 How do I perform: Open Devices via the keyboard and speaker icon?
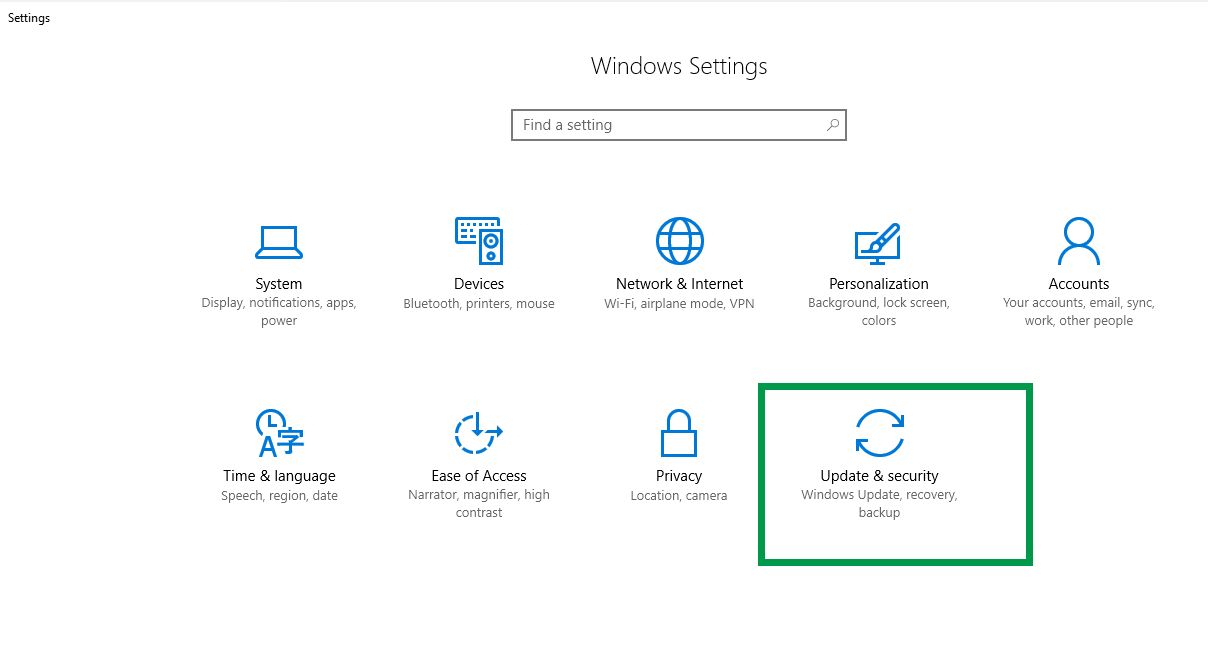pos(479,241)
